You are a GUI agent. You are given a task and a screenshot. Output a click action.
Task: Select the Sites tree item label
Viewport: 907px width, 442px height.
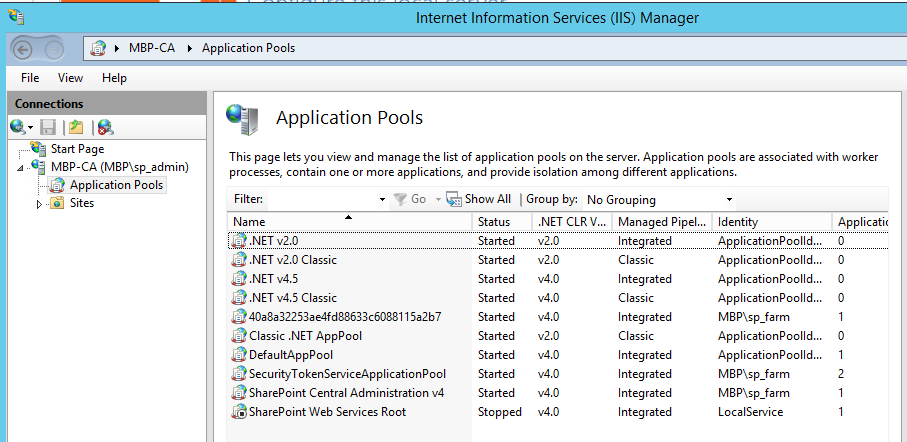82,203
